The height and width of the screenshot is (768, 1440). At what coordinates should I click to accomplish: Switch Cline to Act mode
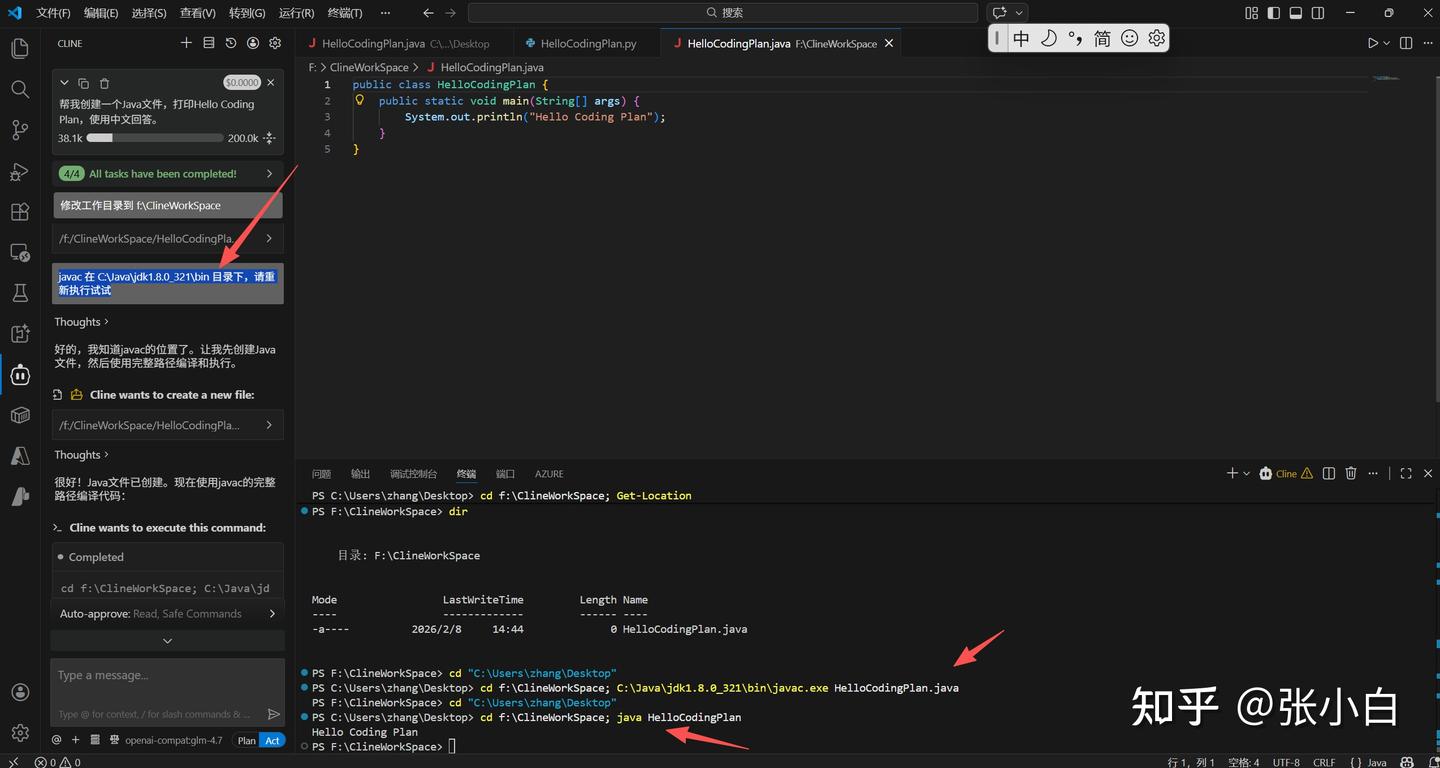tap(272, 741)
